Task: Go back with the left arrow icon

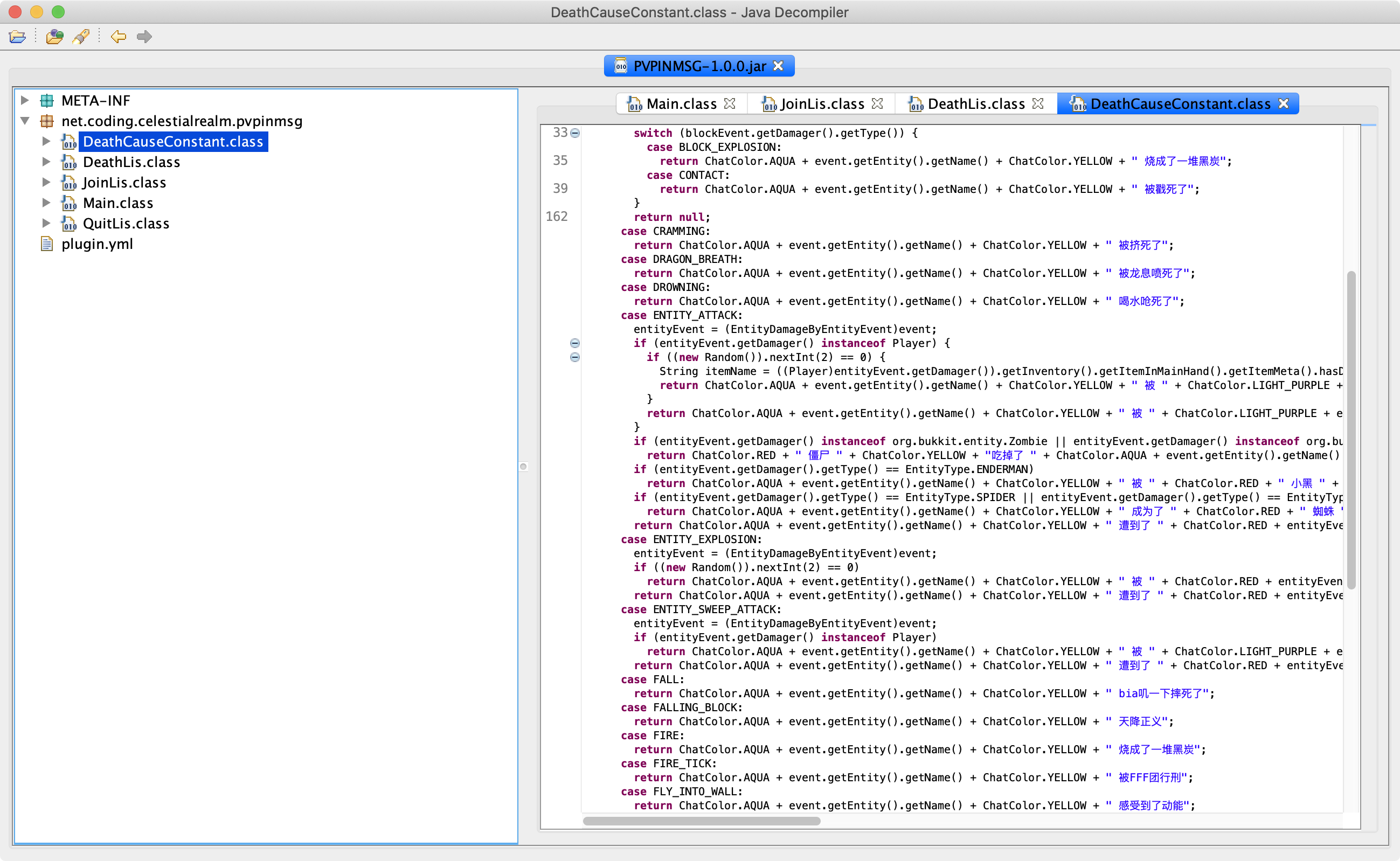Action: pos(119,37)
